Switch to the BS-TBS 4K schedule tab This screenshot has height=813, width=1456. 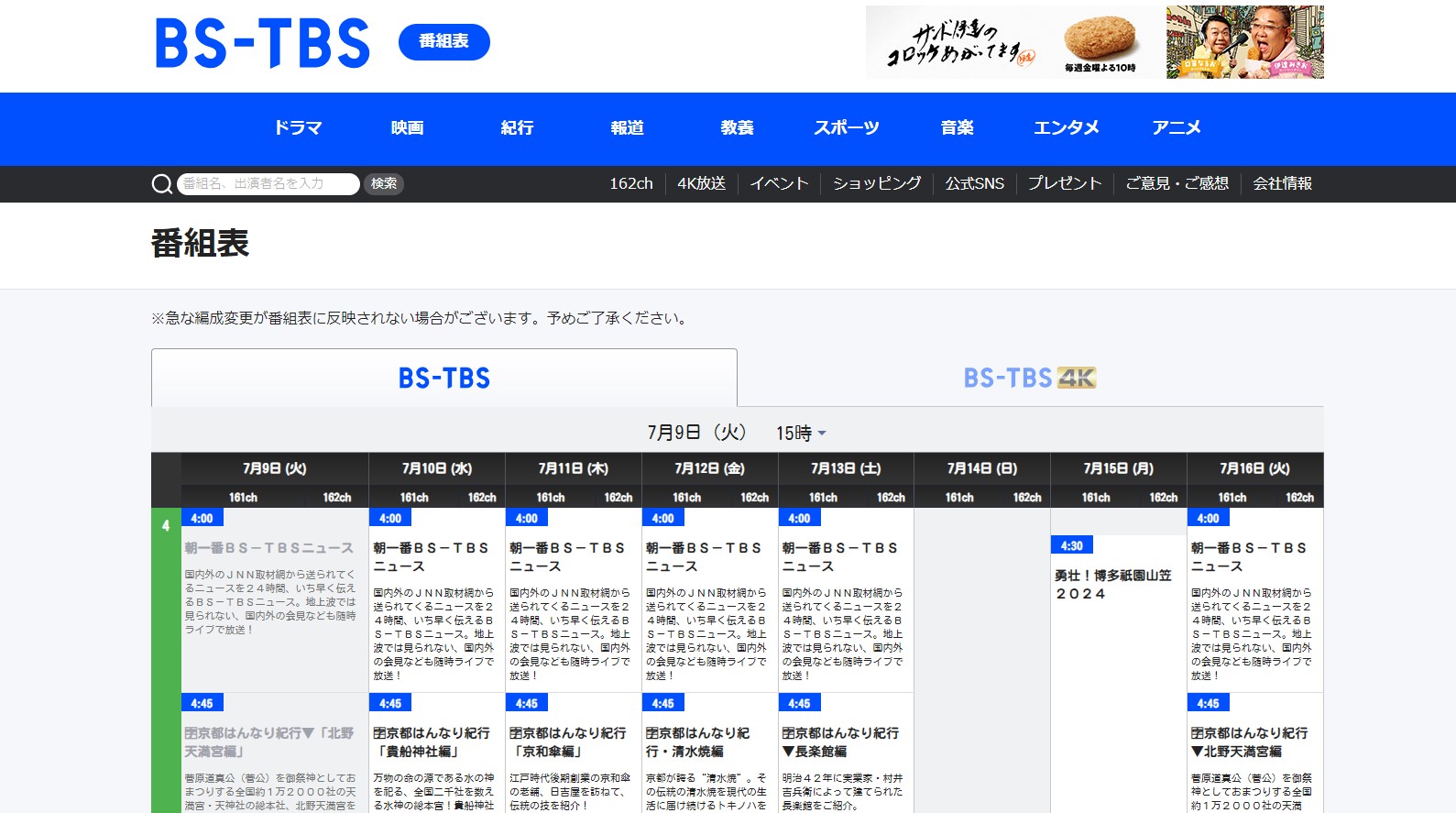coord(1030,378)
